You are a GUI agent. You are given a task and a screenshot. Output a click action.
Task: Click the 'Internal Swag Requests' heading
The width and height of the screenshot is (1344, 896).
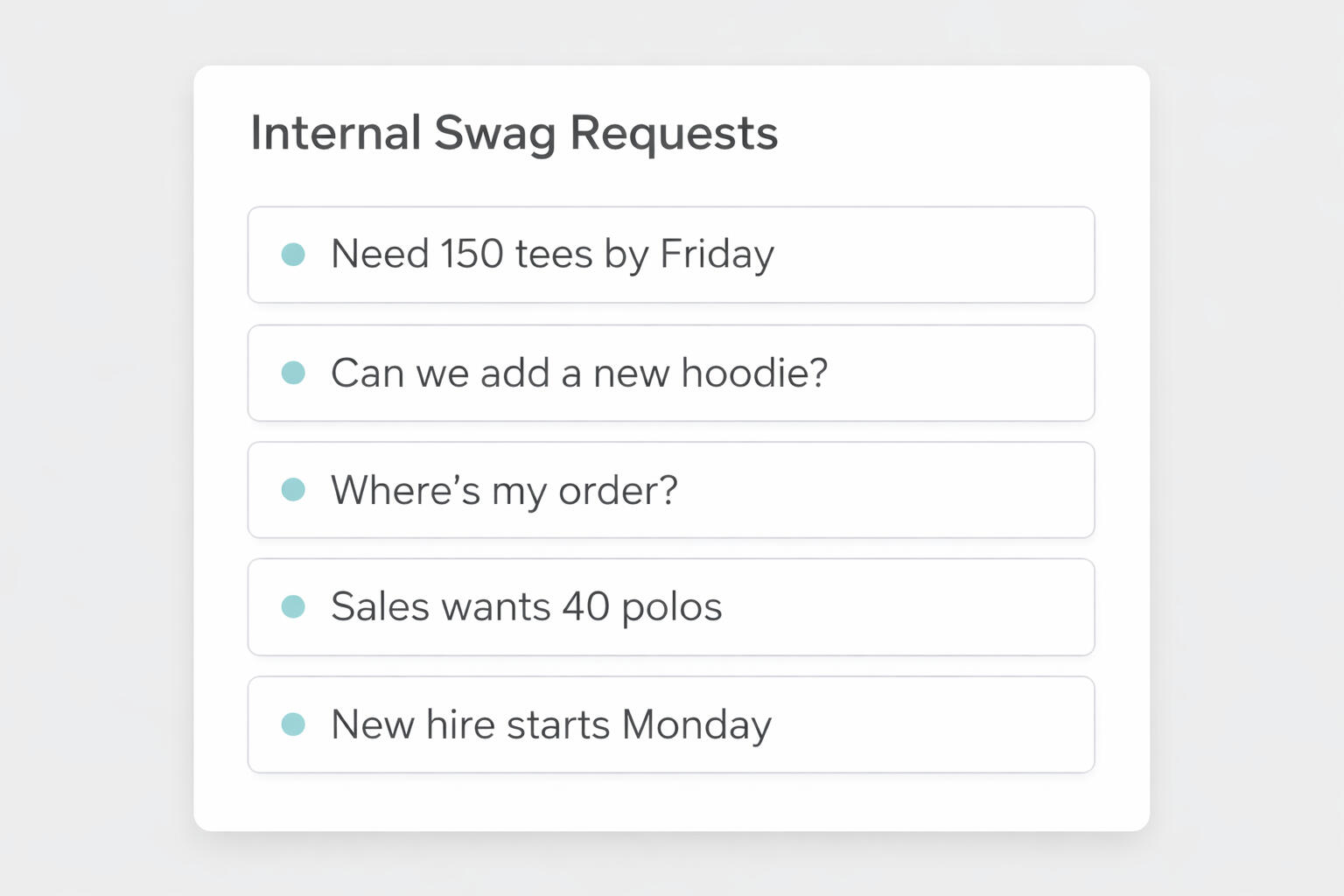tap(514, 133)
